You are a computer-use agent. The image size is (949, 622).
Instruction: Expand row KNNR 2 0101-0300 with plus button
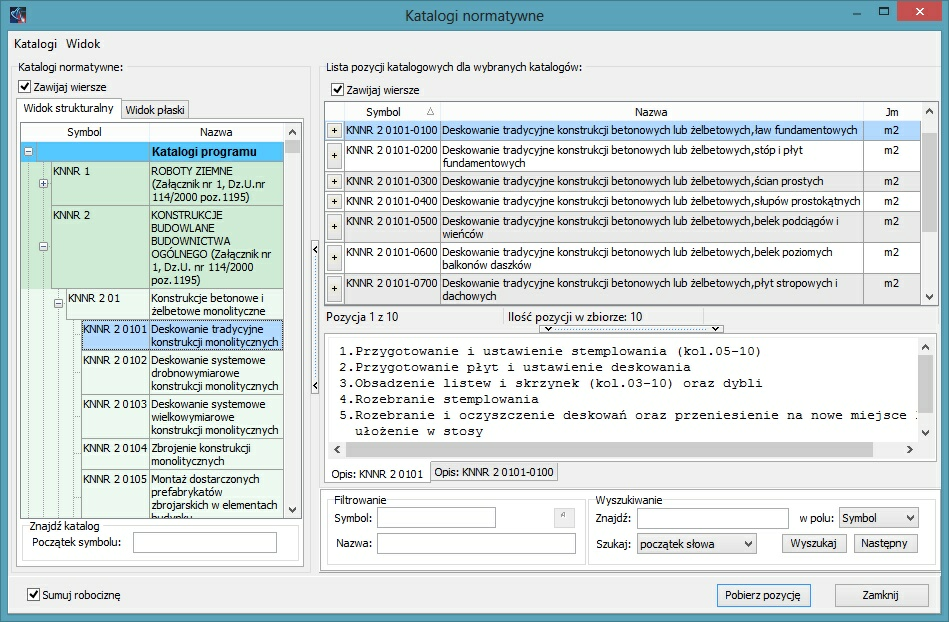point(334,182)
